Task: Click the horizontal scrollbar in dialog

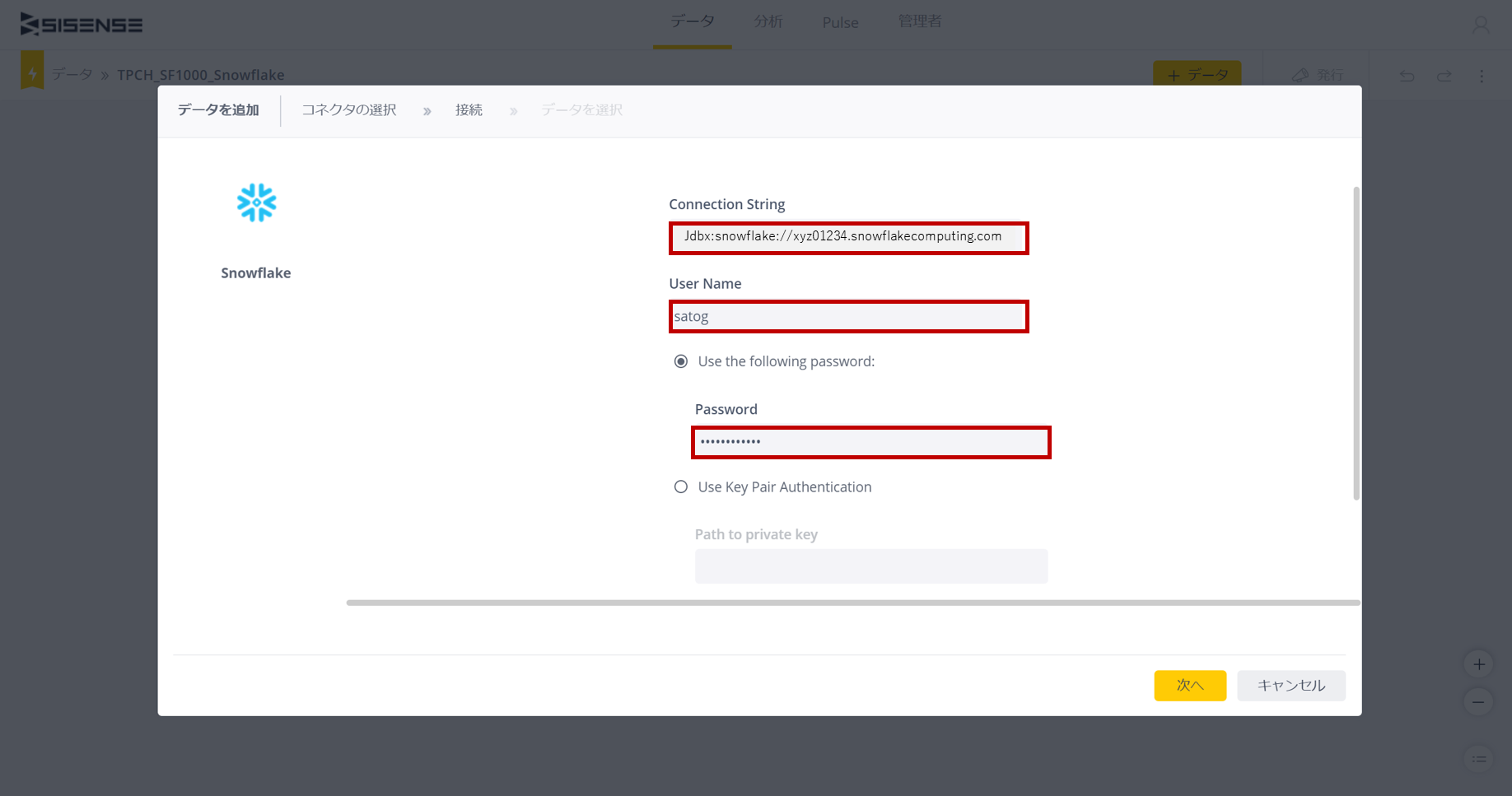Action: click(853, 603)
